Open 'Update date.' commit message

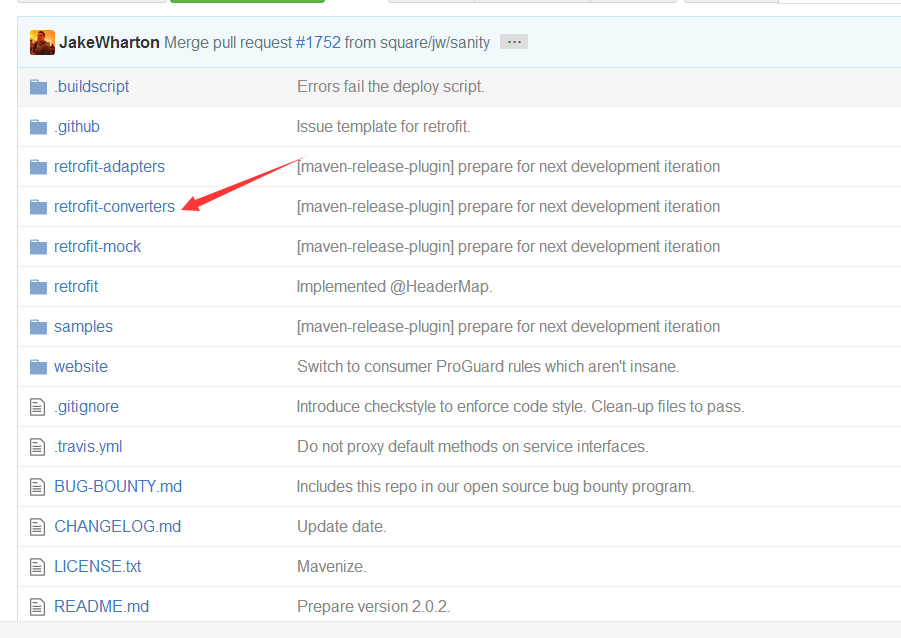click(341, 526)
